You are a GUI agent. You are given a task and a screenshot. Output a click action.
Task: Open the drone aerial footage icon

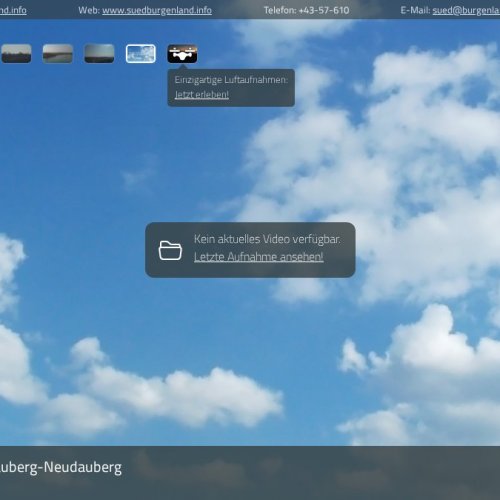[182, 54]
